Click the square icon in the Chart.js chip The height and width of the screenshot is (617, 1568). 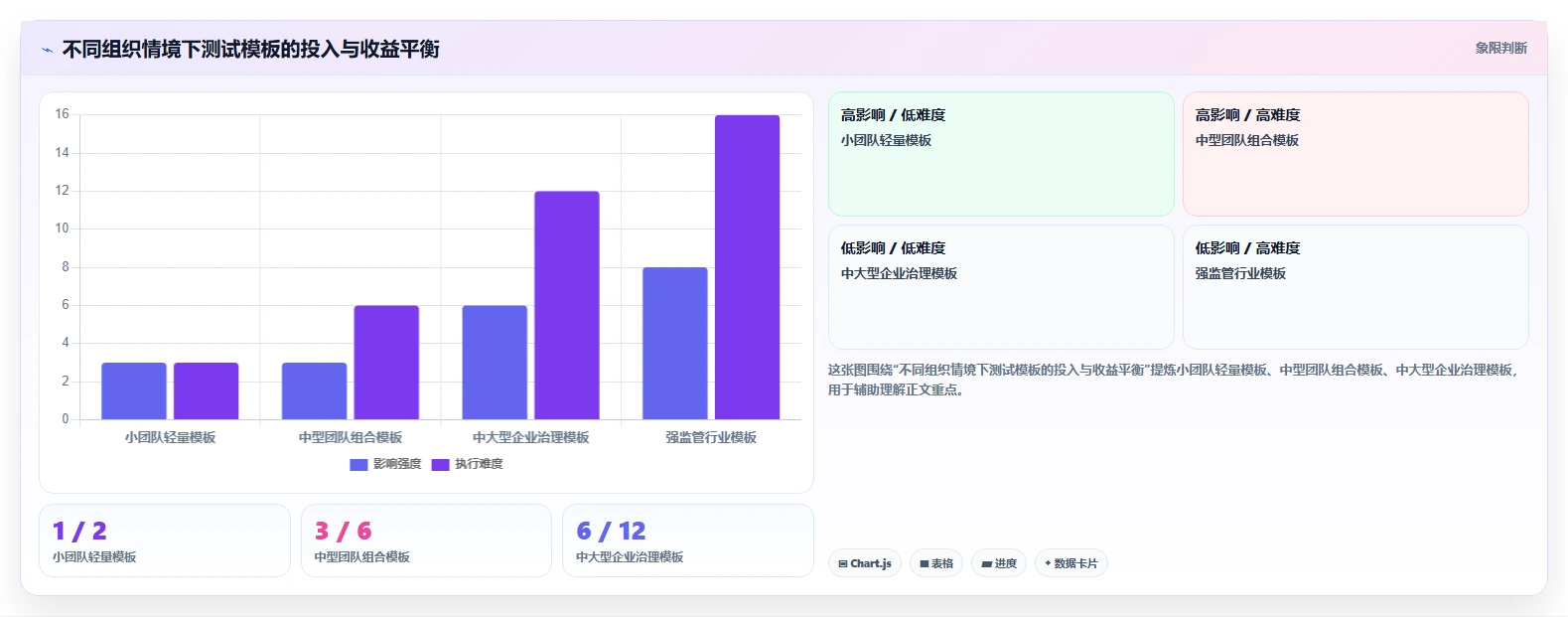click(843, 563)
